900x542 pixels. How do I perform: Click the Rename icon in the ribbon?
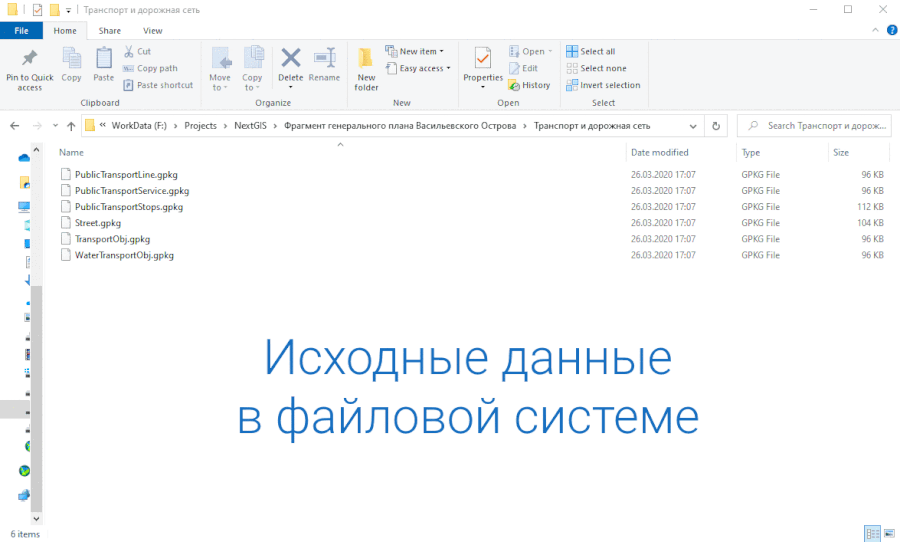324,58
